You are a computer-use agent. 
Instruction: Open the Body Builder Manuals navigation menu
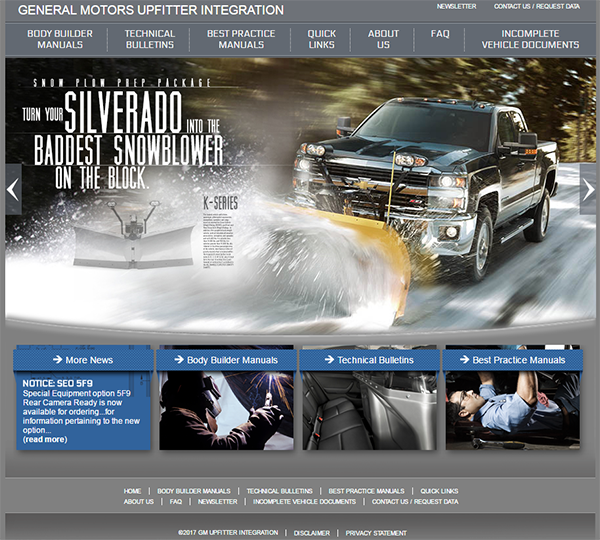62,39
